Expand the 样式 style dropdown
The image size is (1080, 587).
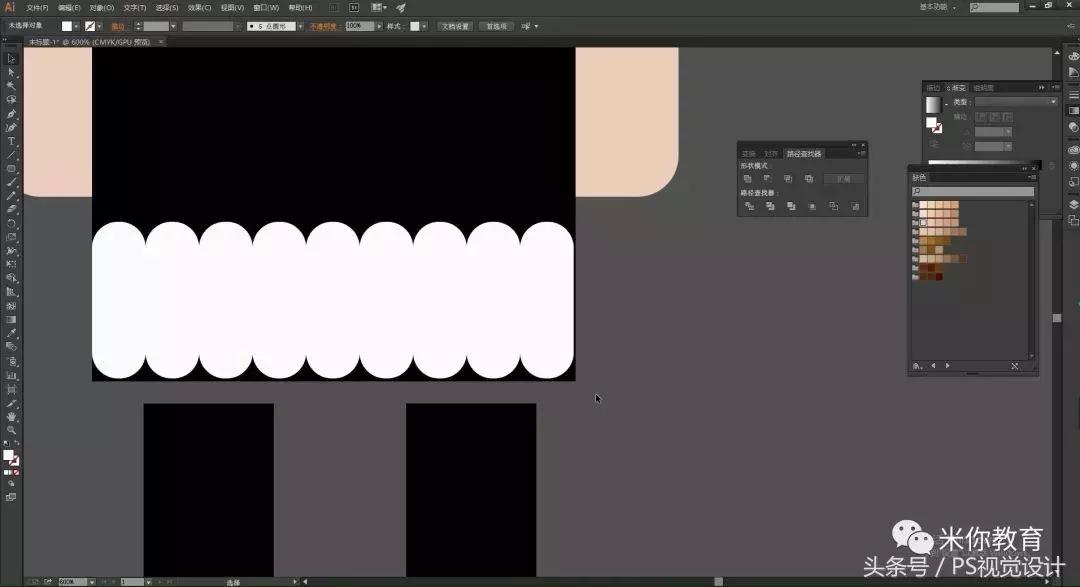(x=425, y=26)
